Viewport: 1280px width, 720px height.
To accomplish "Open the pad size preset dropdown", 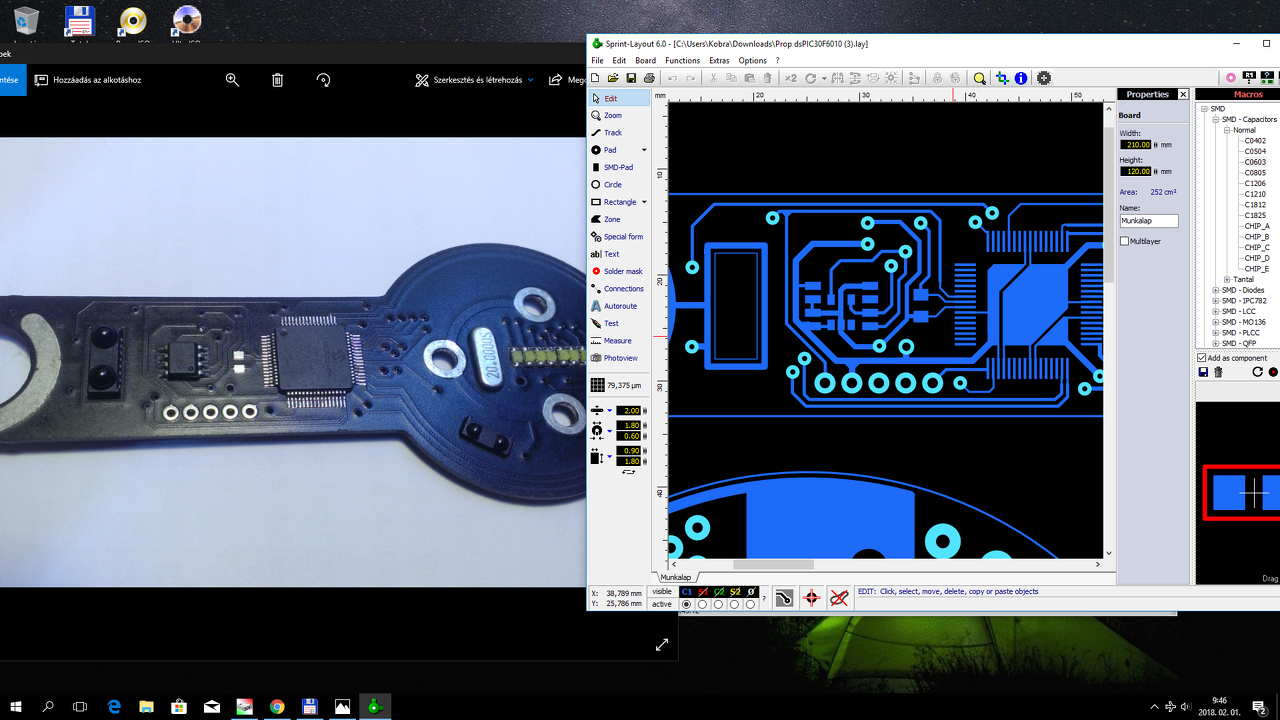I will coord(609,431).
